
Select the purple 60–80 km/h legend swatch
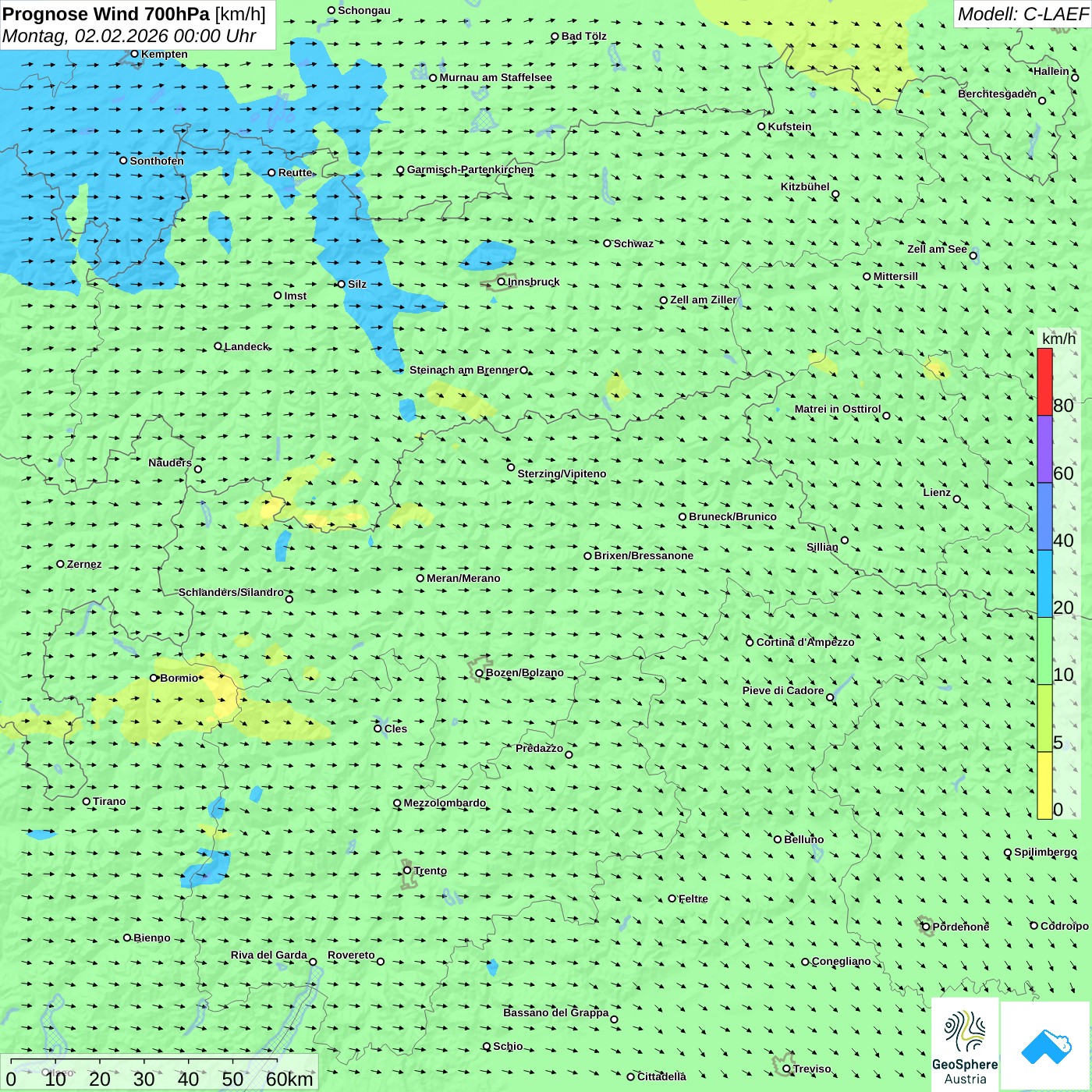pos(1044,449)
